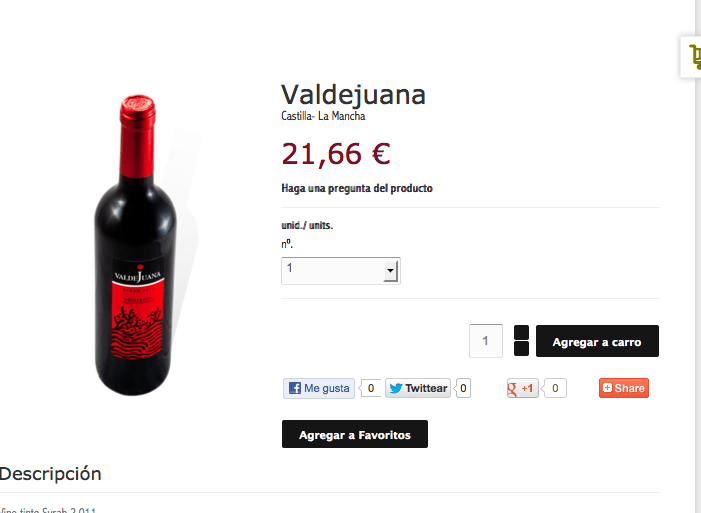
Task: Open the shopping cart icon at edge
Action: (x=693, y=57)
